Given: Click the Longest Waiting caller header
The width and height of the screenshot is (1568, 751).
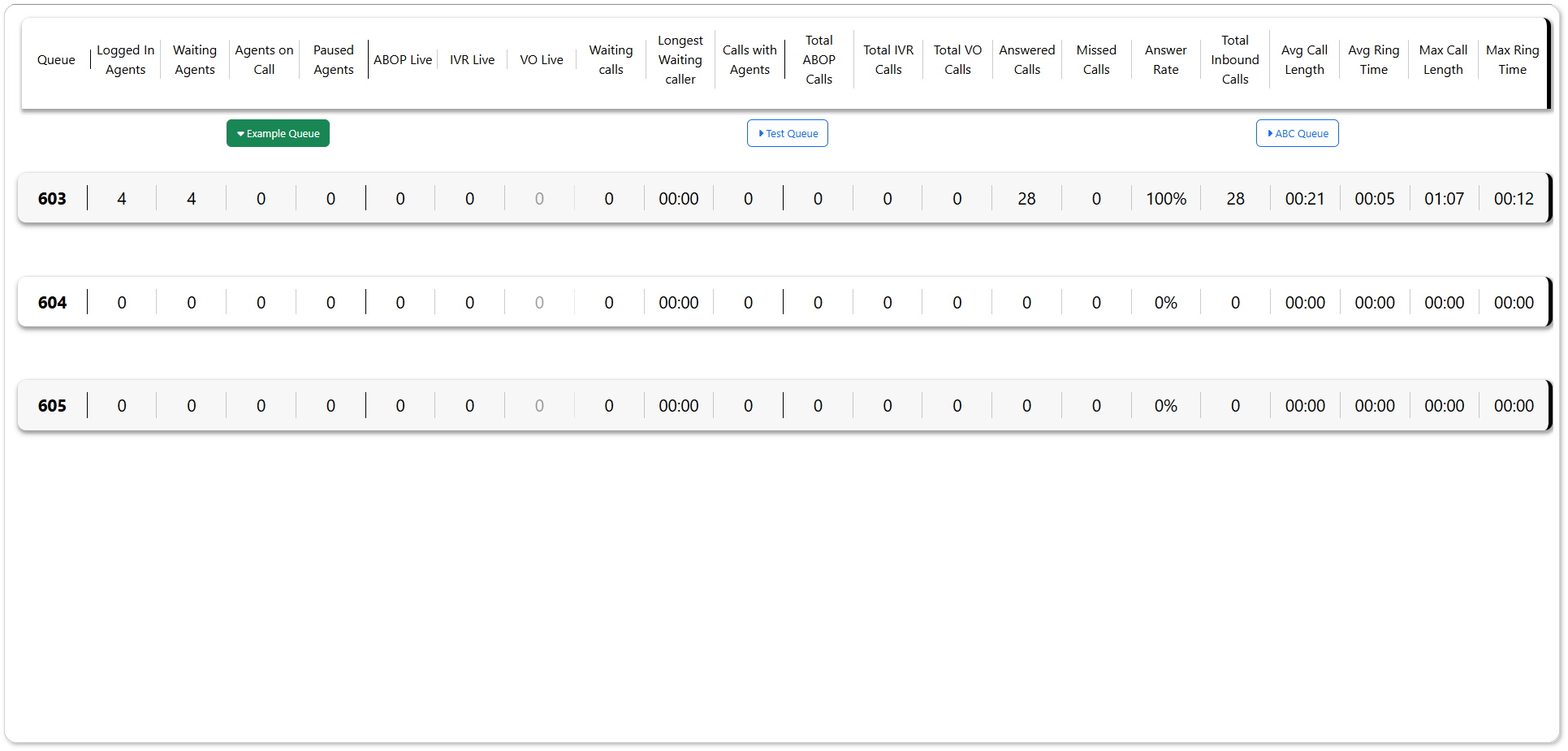Looking at the screenshot, I should (x=680, y=60).
